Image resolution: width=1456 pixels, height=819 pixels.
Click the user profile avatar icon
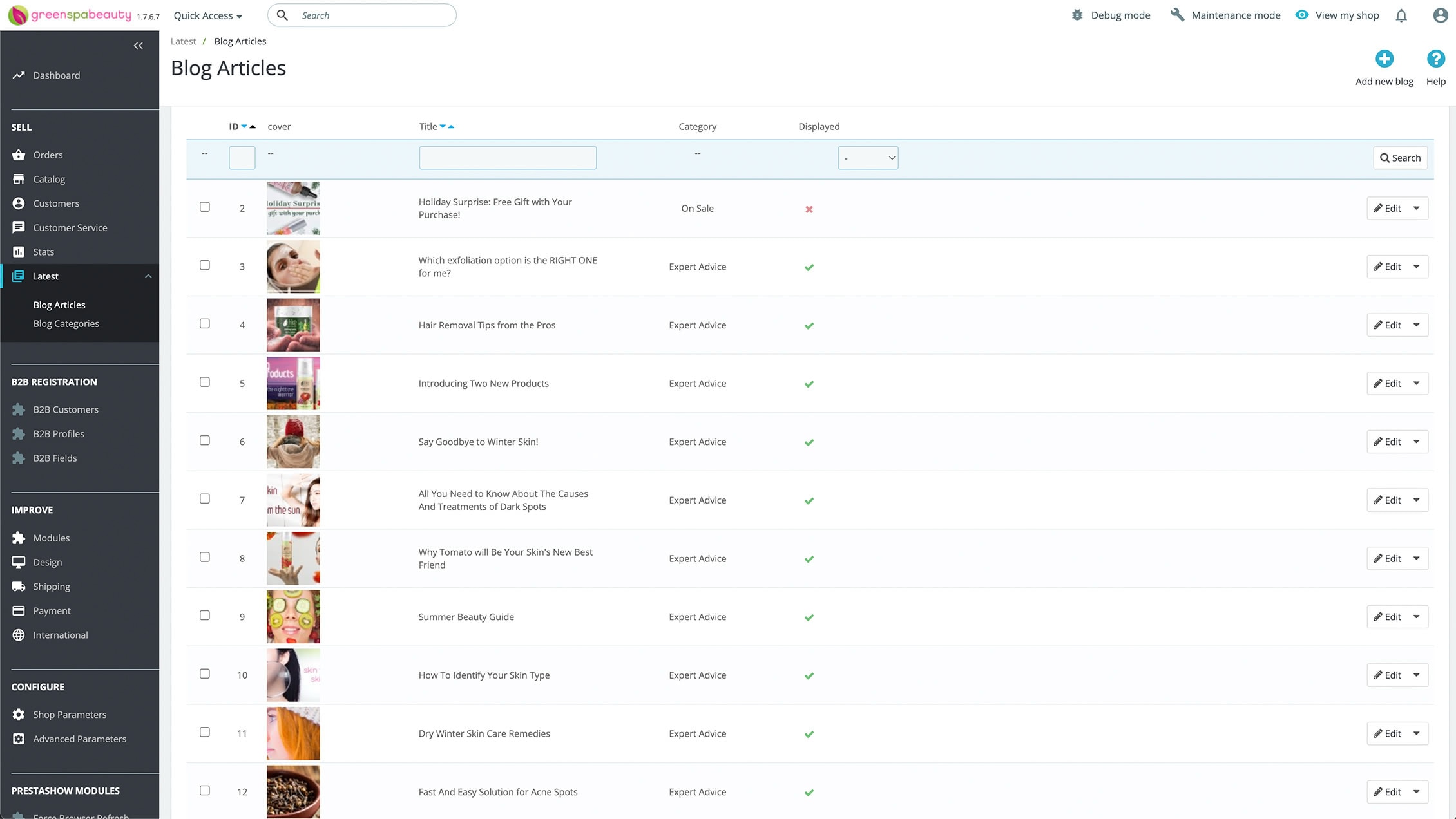1441,15
